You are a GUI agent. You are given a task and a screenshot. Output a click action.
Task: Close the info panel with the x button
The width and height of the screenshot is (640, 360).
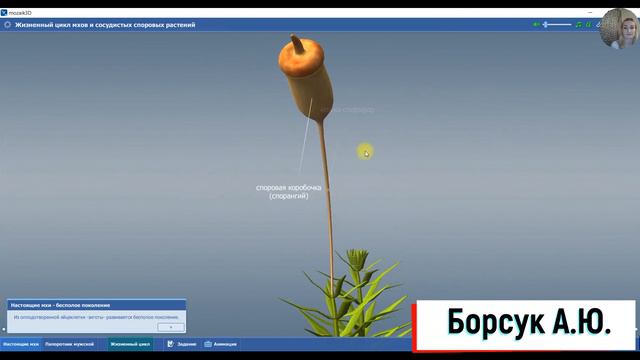[x=171, y=327]
